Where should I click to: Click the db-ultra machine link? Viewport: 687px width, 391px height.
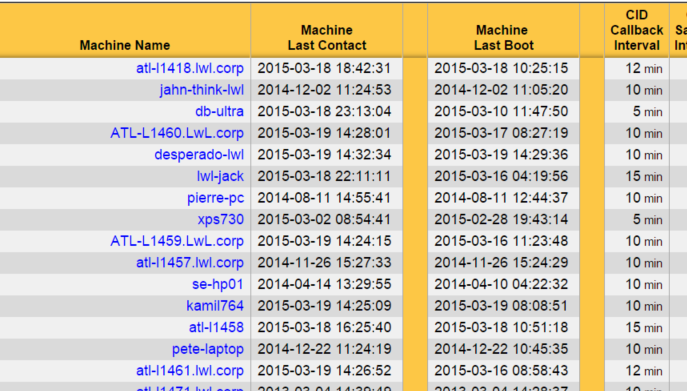point(219,111)
